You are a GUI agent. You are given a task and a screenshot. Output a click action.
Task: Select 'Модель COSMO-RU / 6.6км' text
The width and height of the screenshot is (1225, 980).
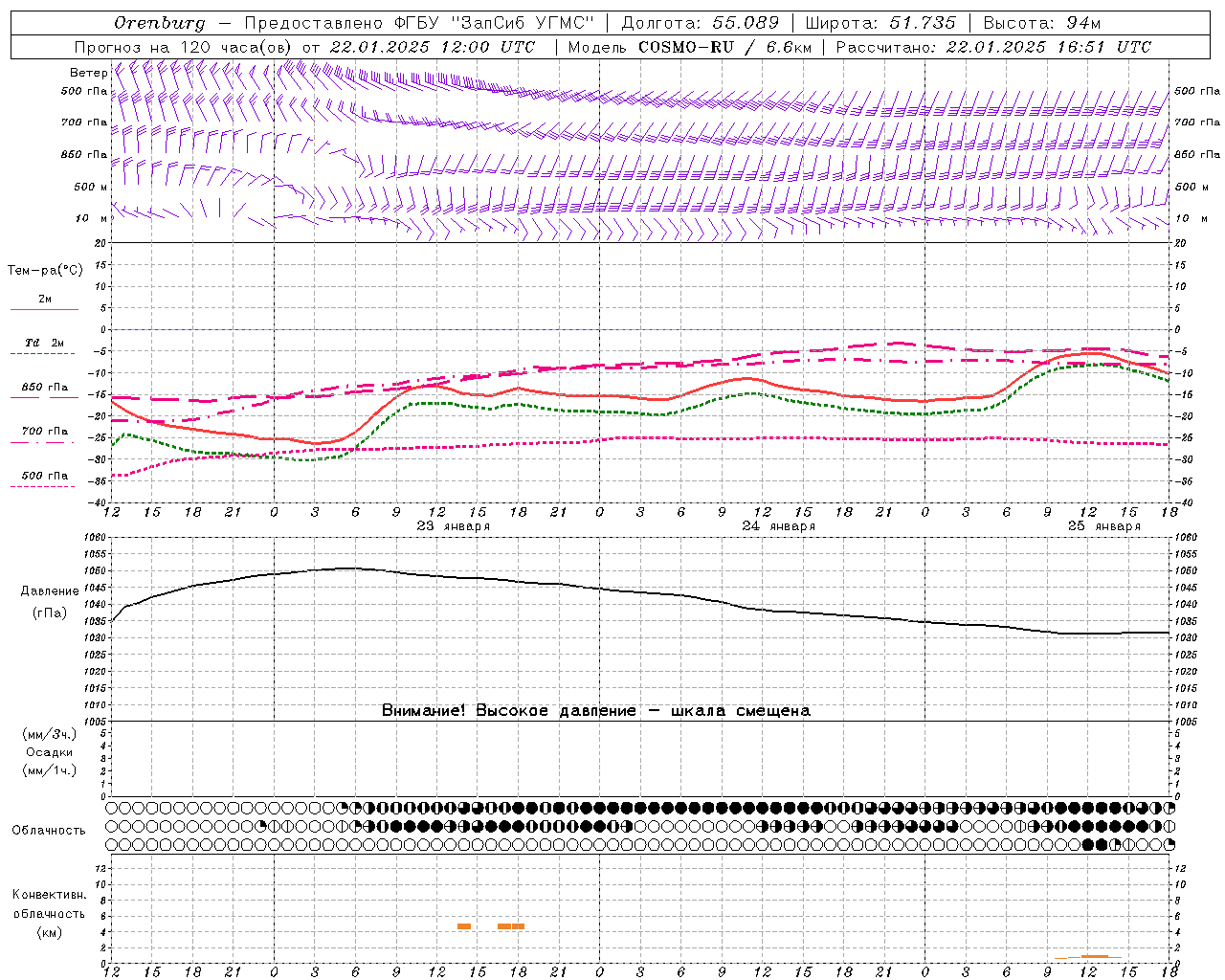pos(689,47)
